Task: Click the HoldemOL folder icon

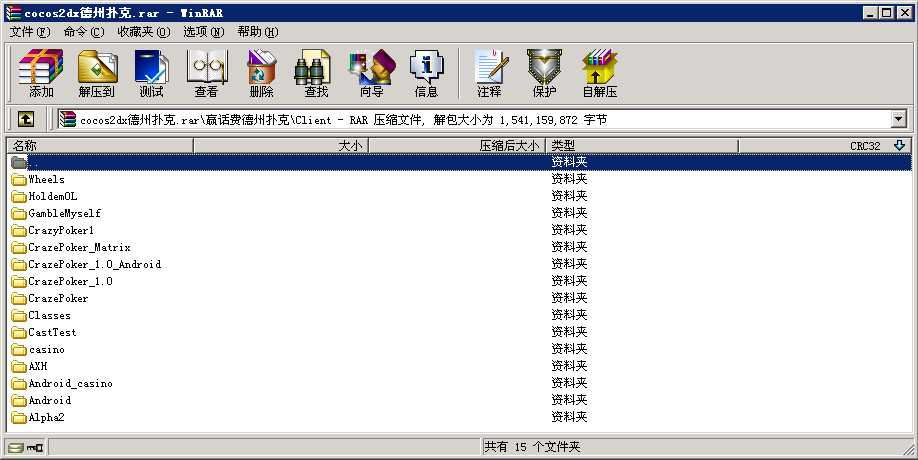Action: point(19,197)
